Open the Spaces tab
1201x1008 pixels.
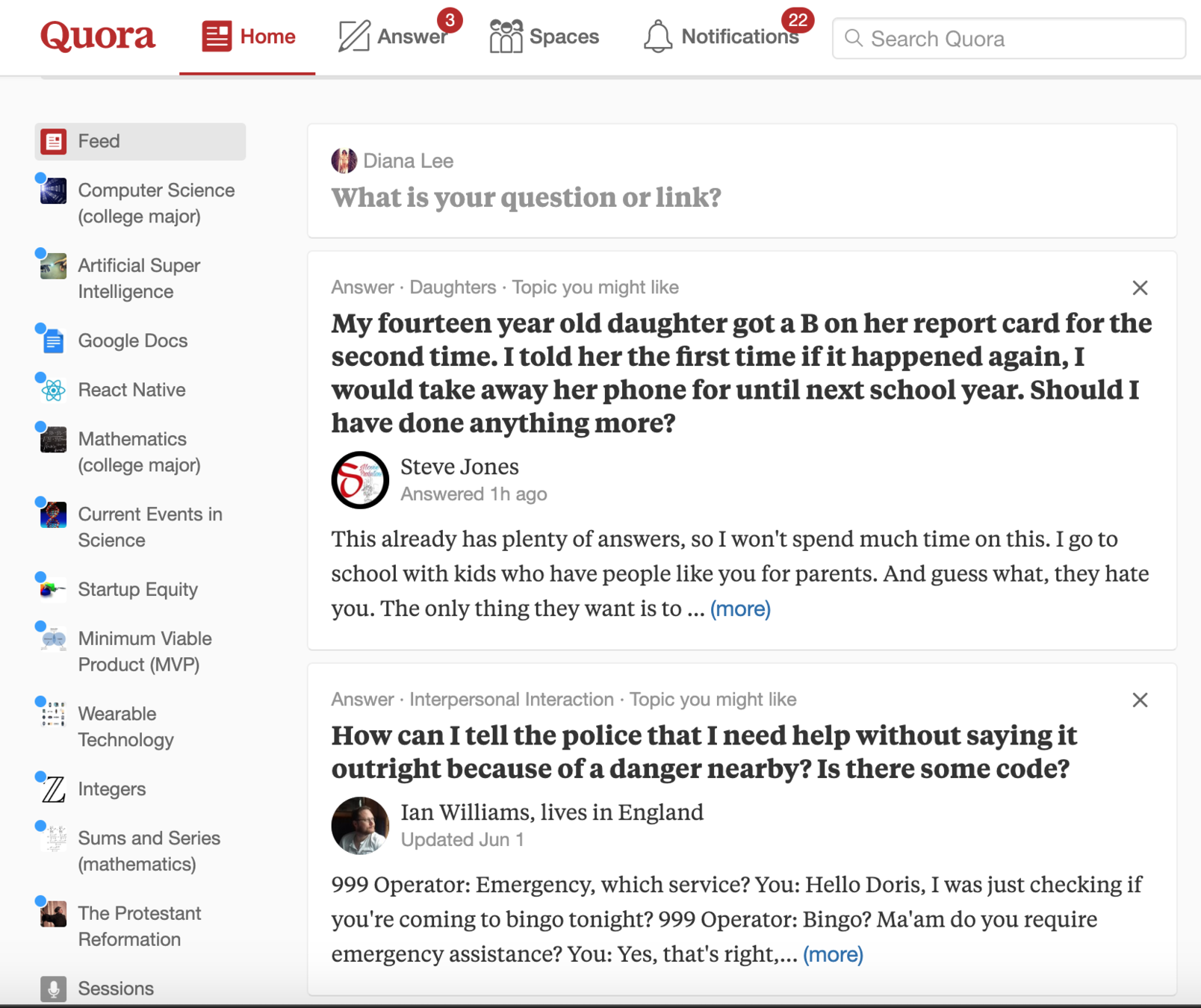pyautogui.click(x=544, y=37)
